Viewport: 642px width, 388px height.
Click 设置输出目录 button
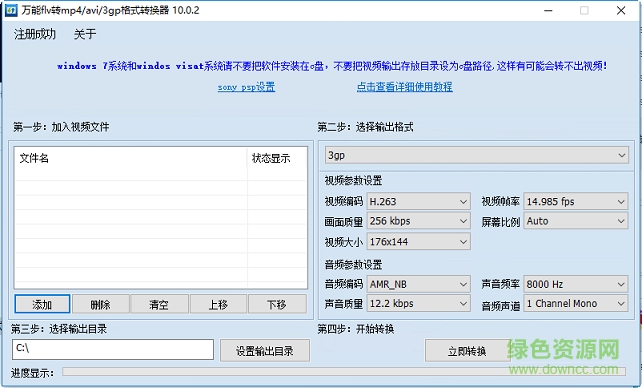(x=265, y=351)
